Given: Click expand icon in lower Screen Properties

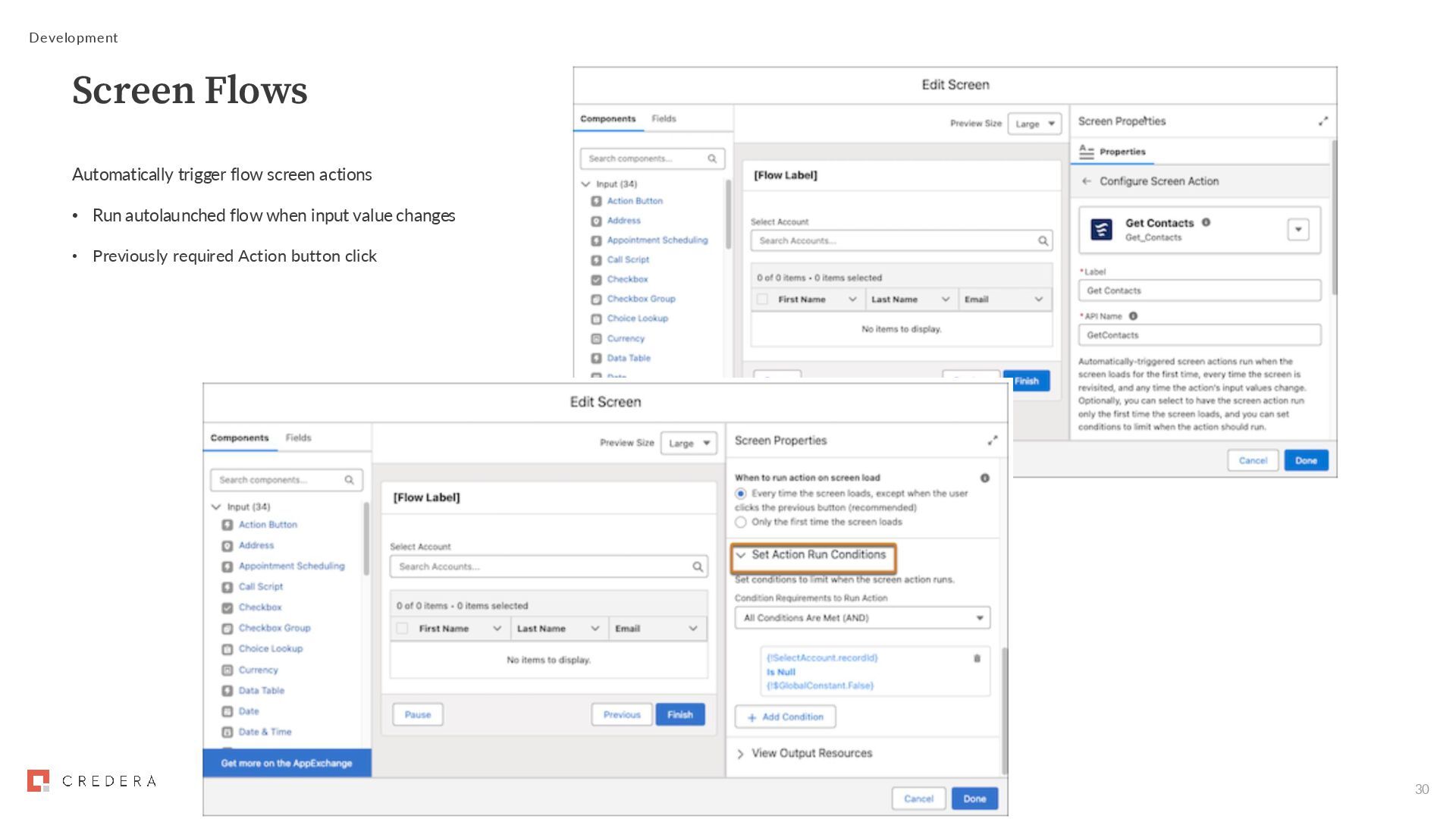Looking at the screenshot, I should (992, 441).
